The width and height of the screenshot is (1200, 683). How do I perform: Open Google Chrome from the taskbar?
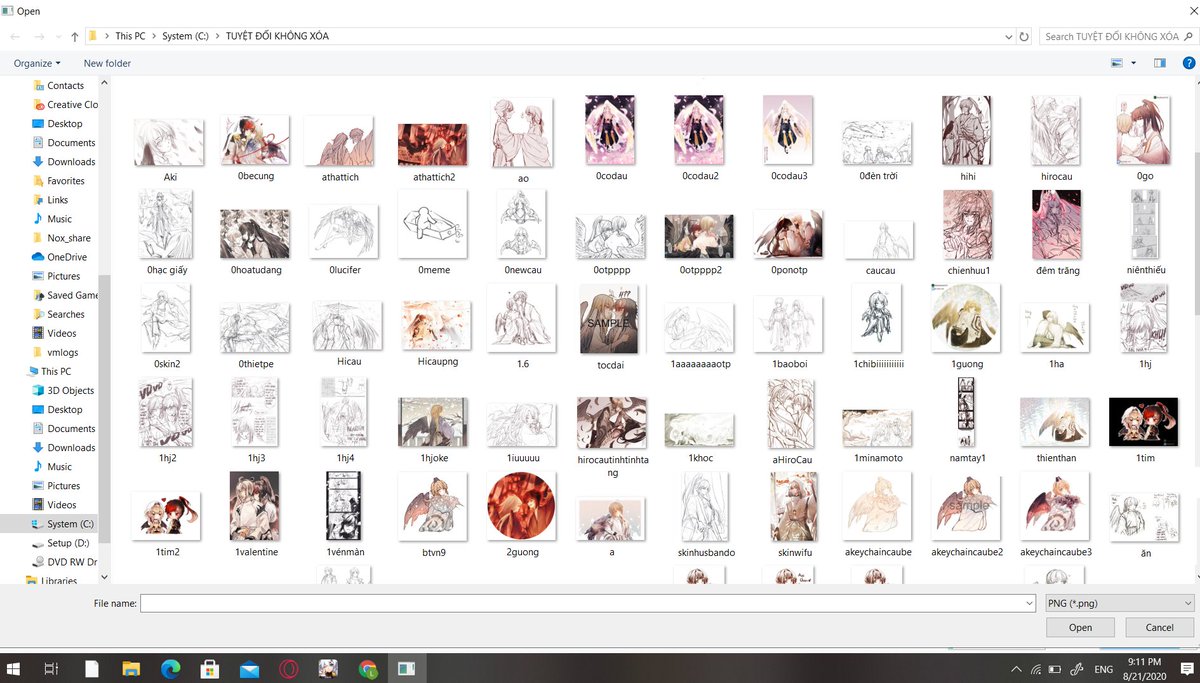368,668
